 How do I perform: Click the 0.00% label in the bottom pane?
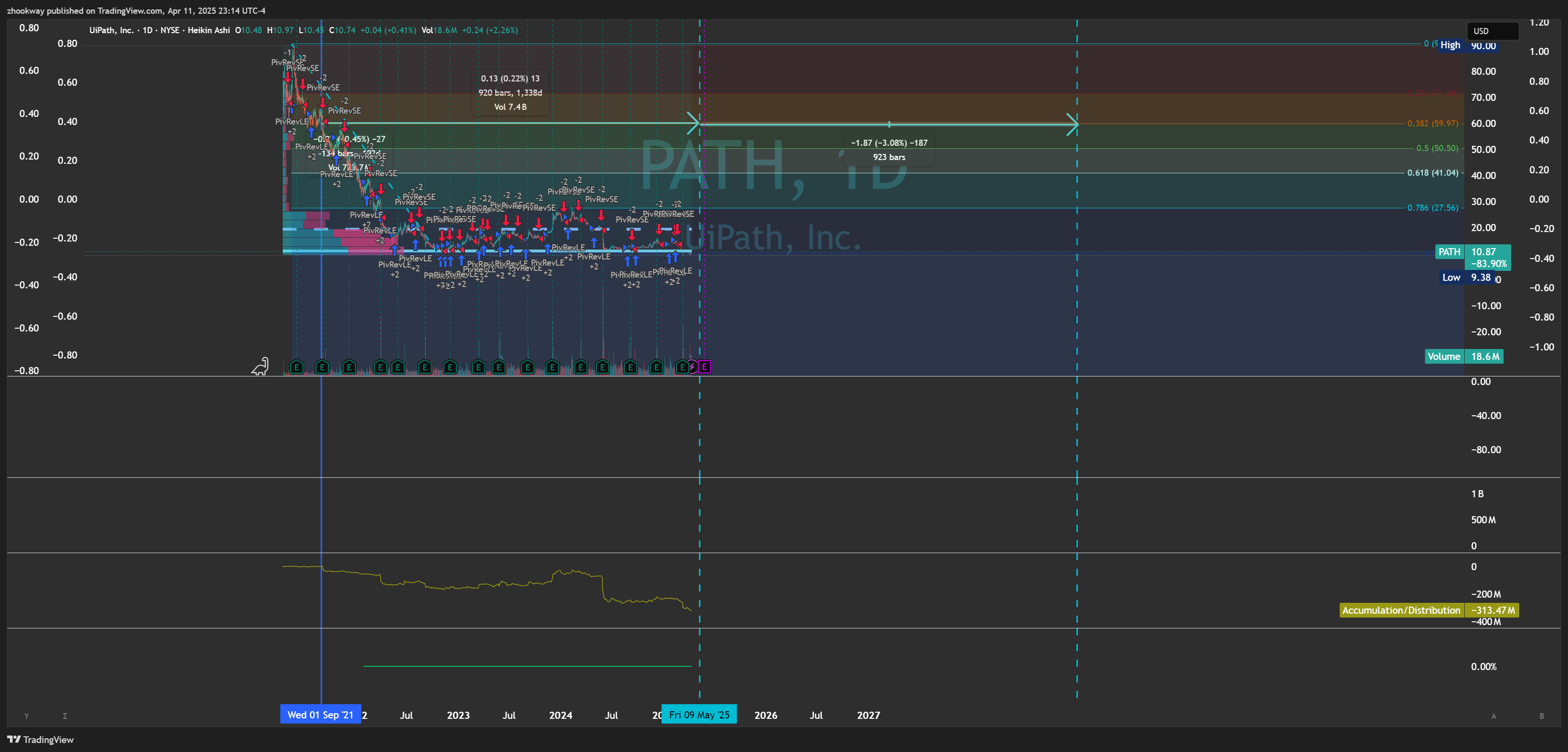[1483, 666]
